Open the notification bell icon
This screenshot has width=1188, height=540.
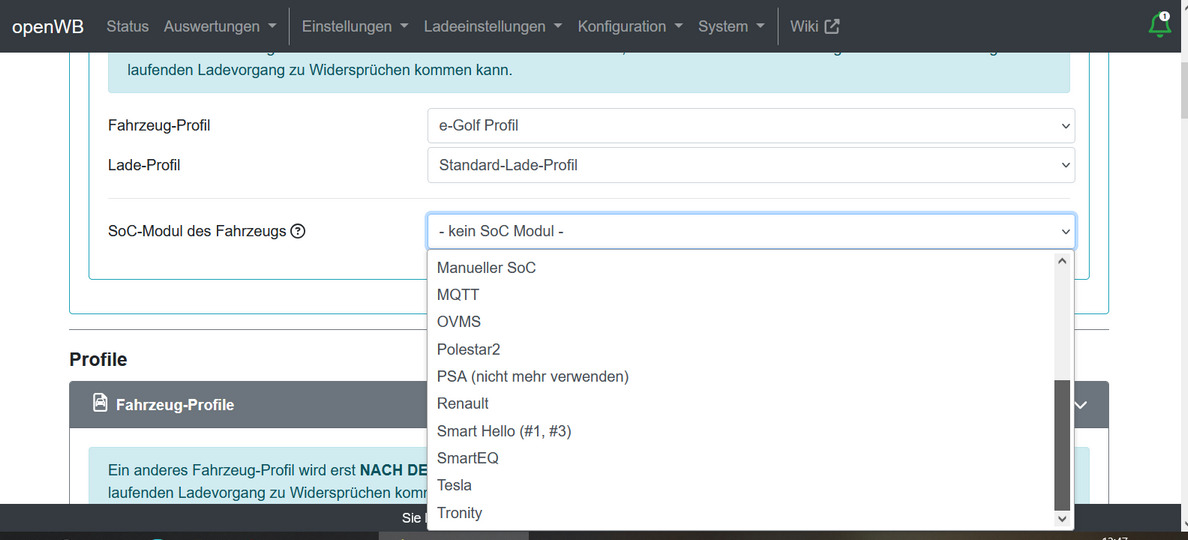(x=1160, y=25)
